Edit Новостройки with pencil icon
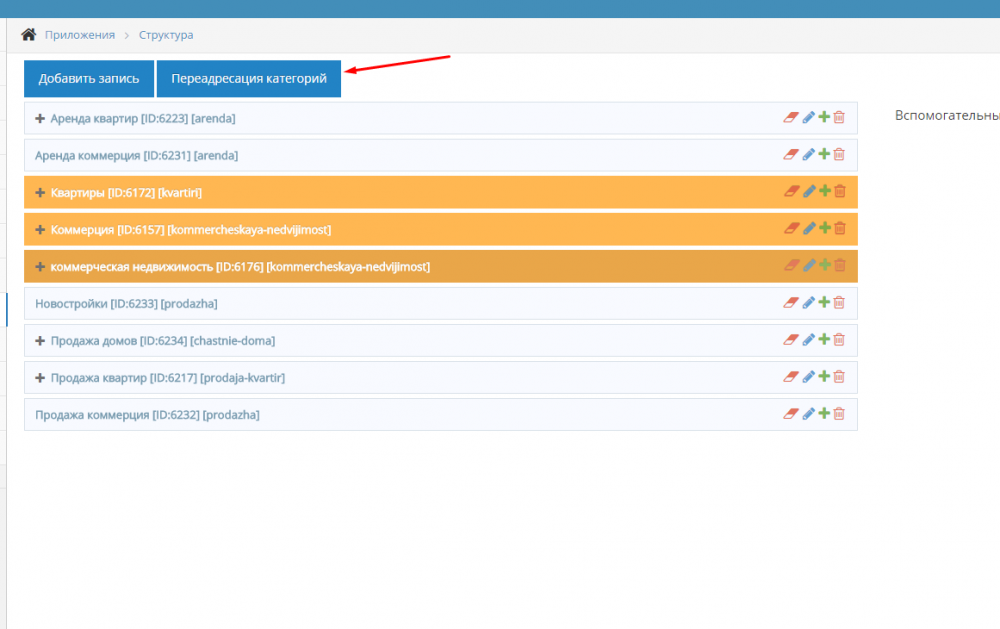 (808, 302)
